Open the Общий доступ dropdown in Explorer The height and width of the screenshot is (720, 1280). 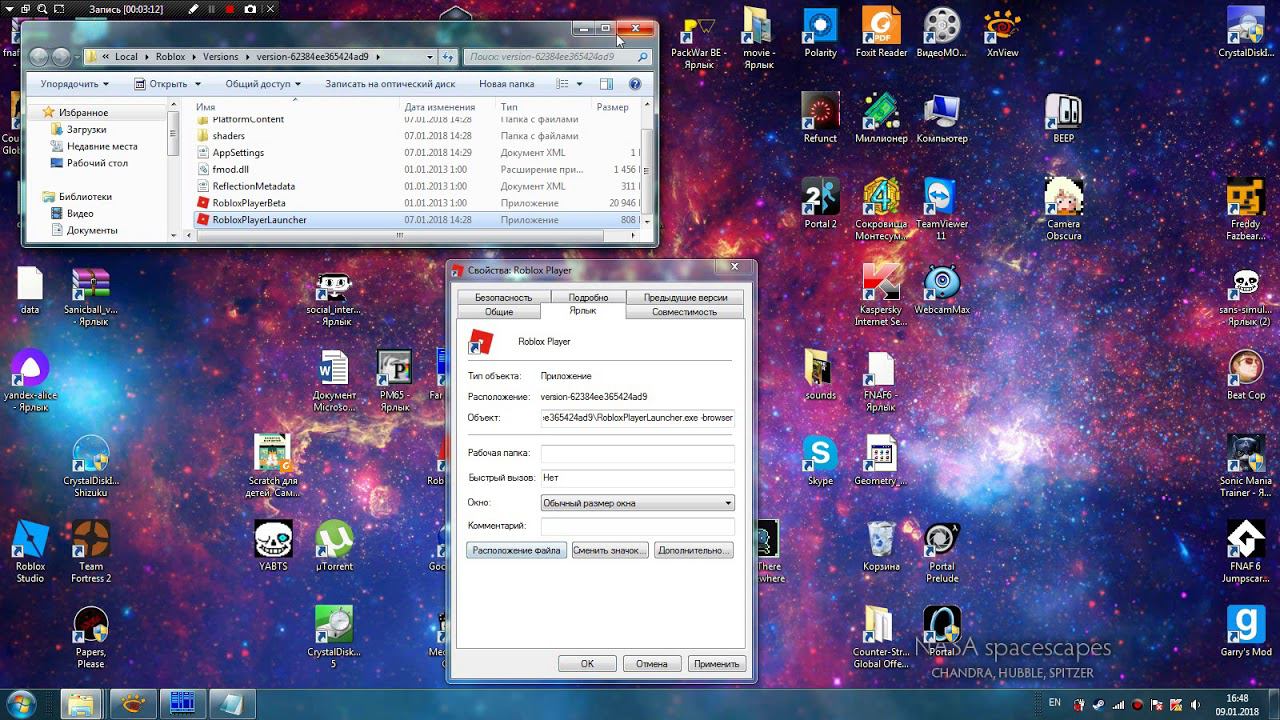pos(263,84)
